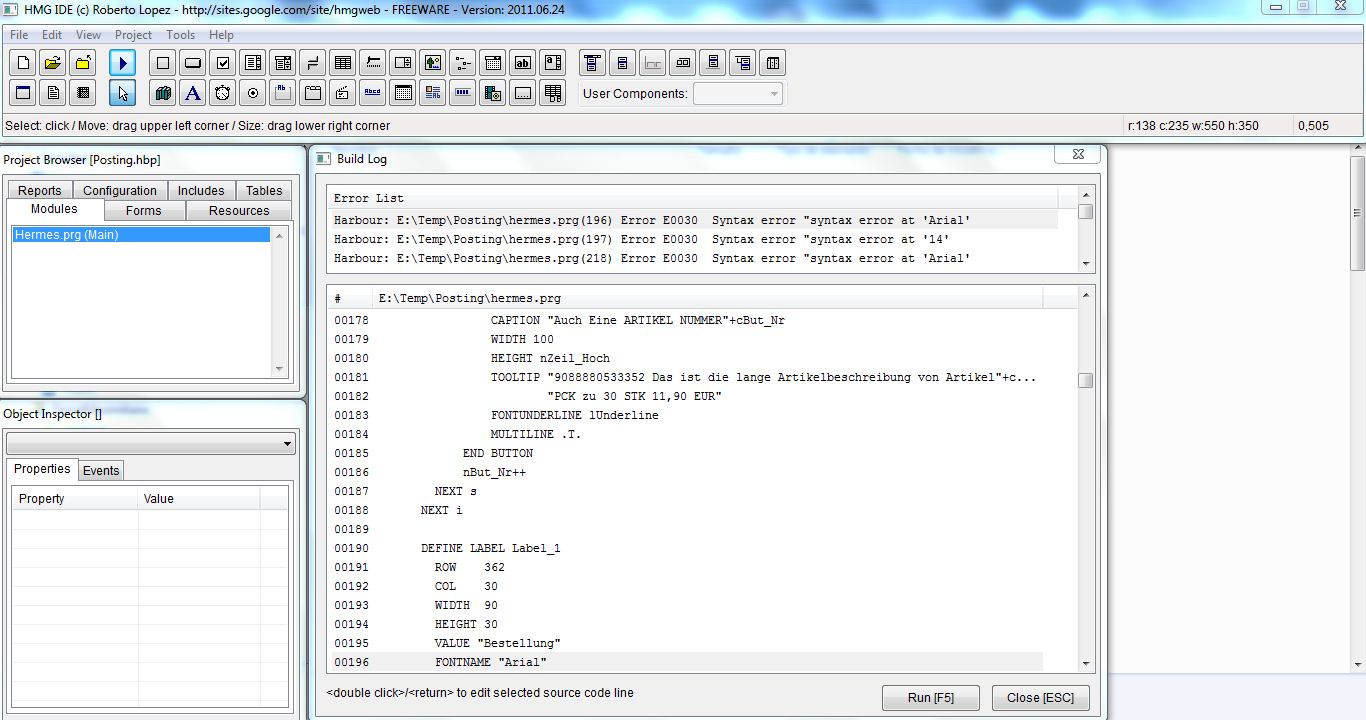Viewport: 1366px width, 720px height.
Task: Switch to the Reports tab
Action: tap(40, 190)
